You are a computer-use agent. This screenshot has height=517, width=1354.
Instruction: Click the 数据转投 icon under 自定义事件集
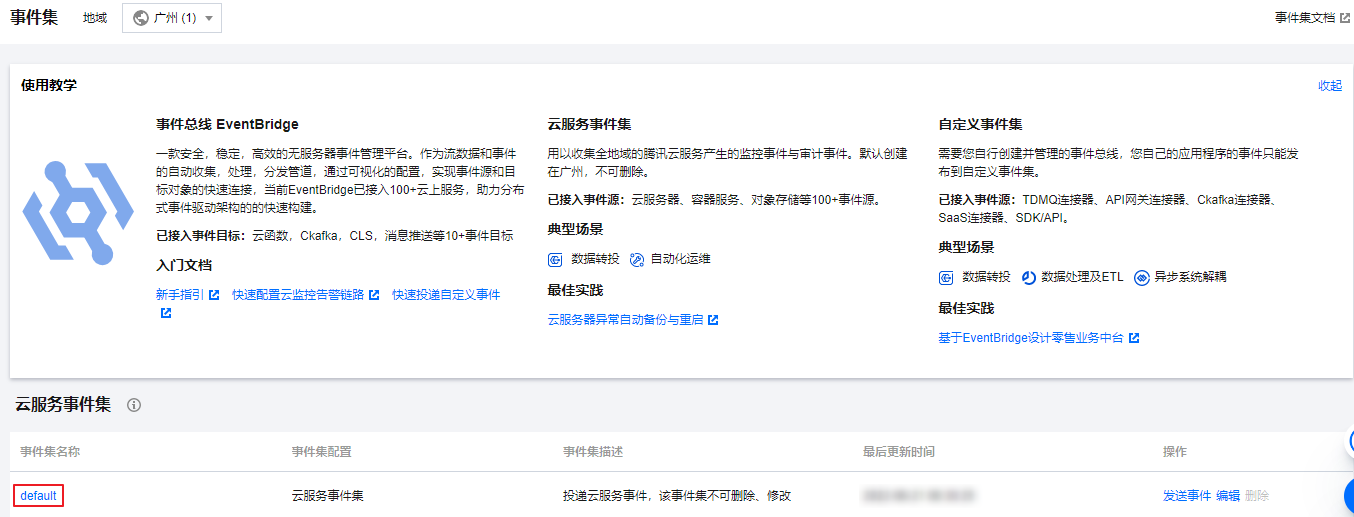click(946, 277)
